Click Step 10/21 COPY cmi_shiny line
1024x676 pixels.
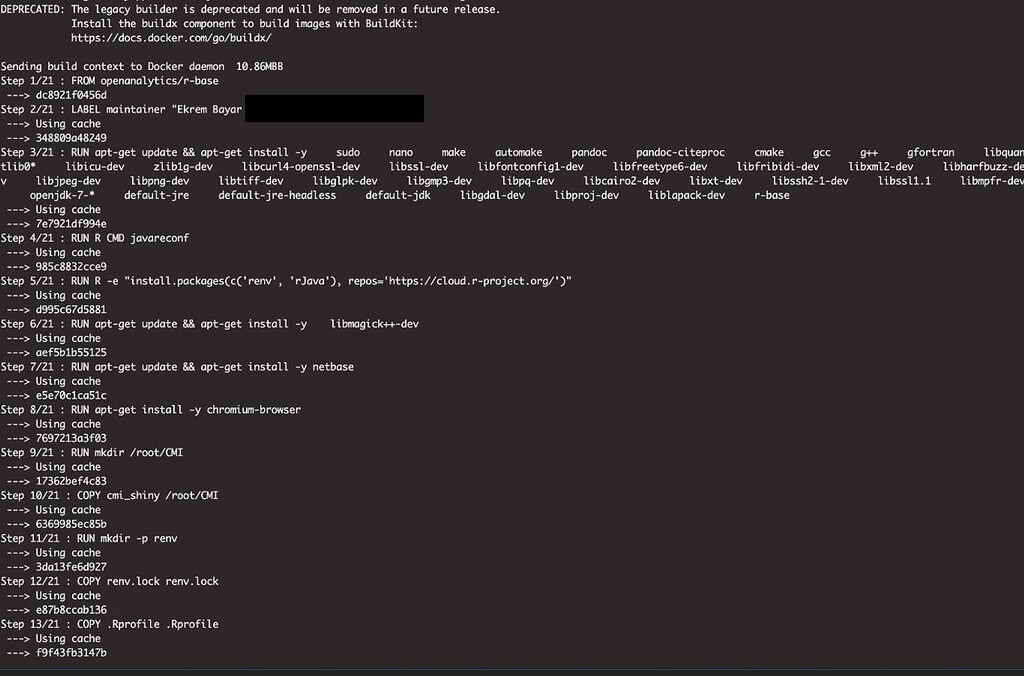click(110, 496)
